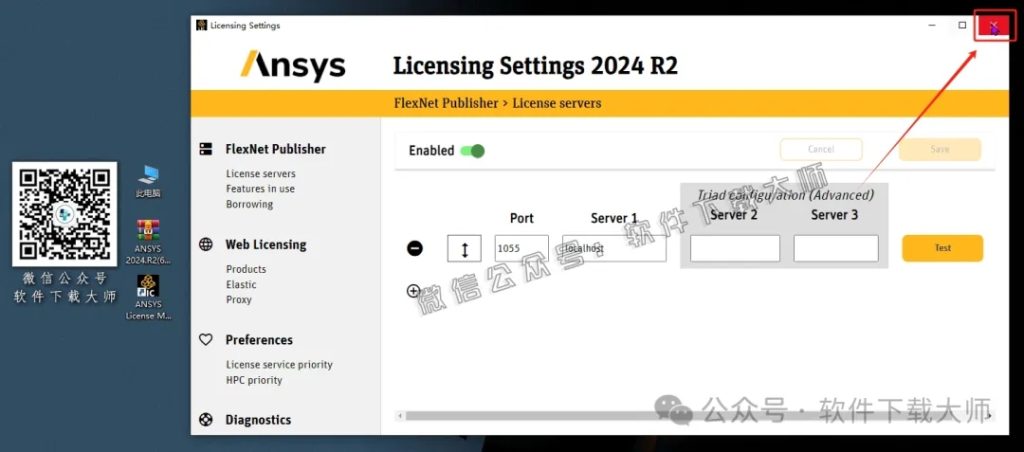Open Web Licensing Products page
The image size is (1024, 452).
[246, 269]
